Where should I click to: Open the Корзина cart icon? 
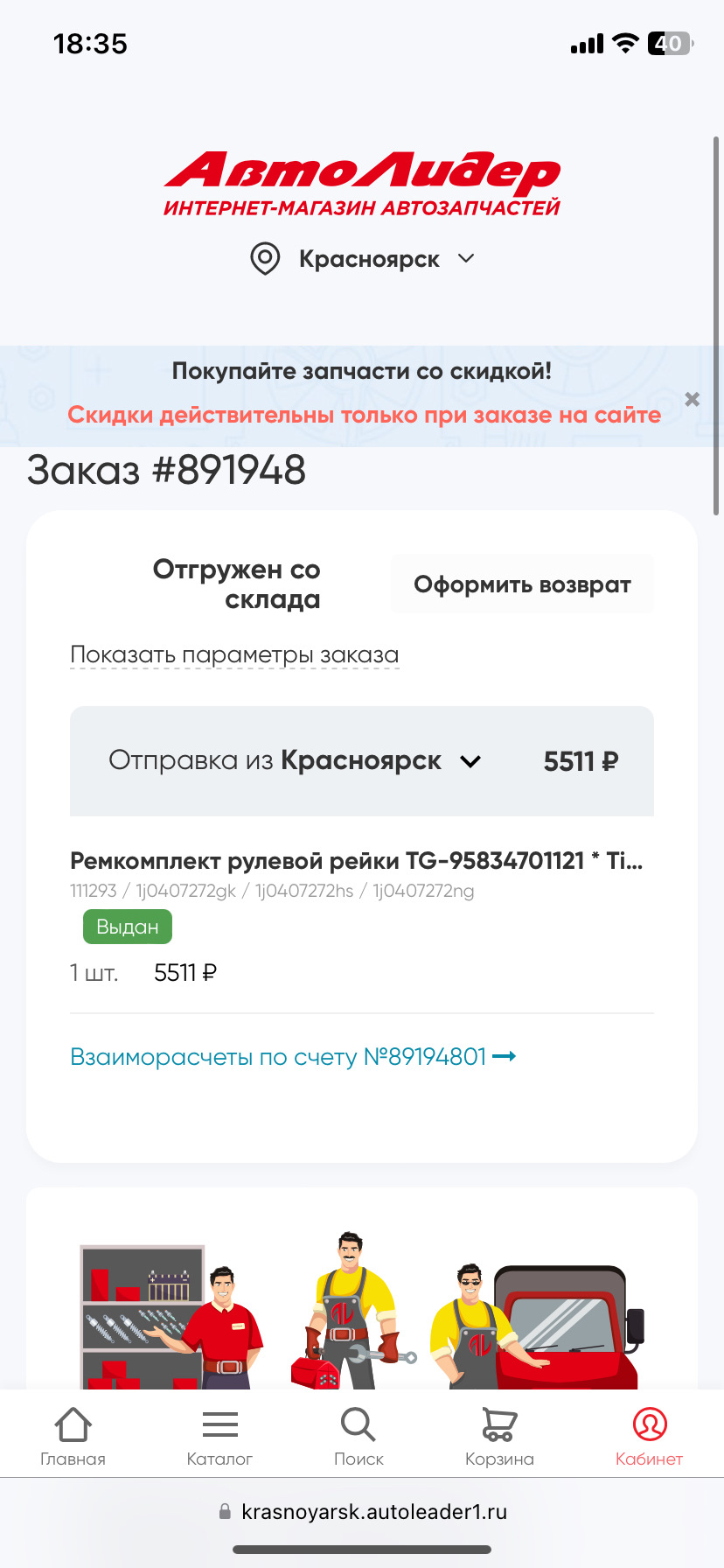[x=498, y=1422]
